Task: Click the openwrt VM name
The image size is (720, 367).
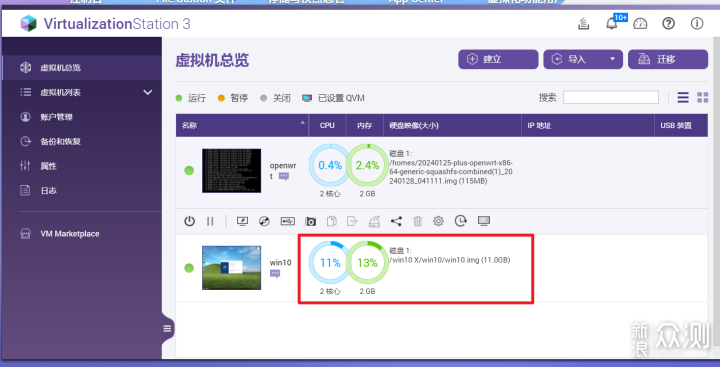Action: pos(283,170)
